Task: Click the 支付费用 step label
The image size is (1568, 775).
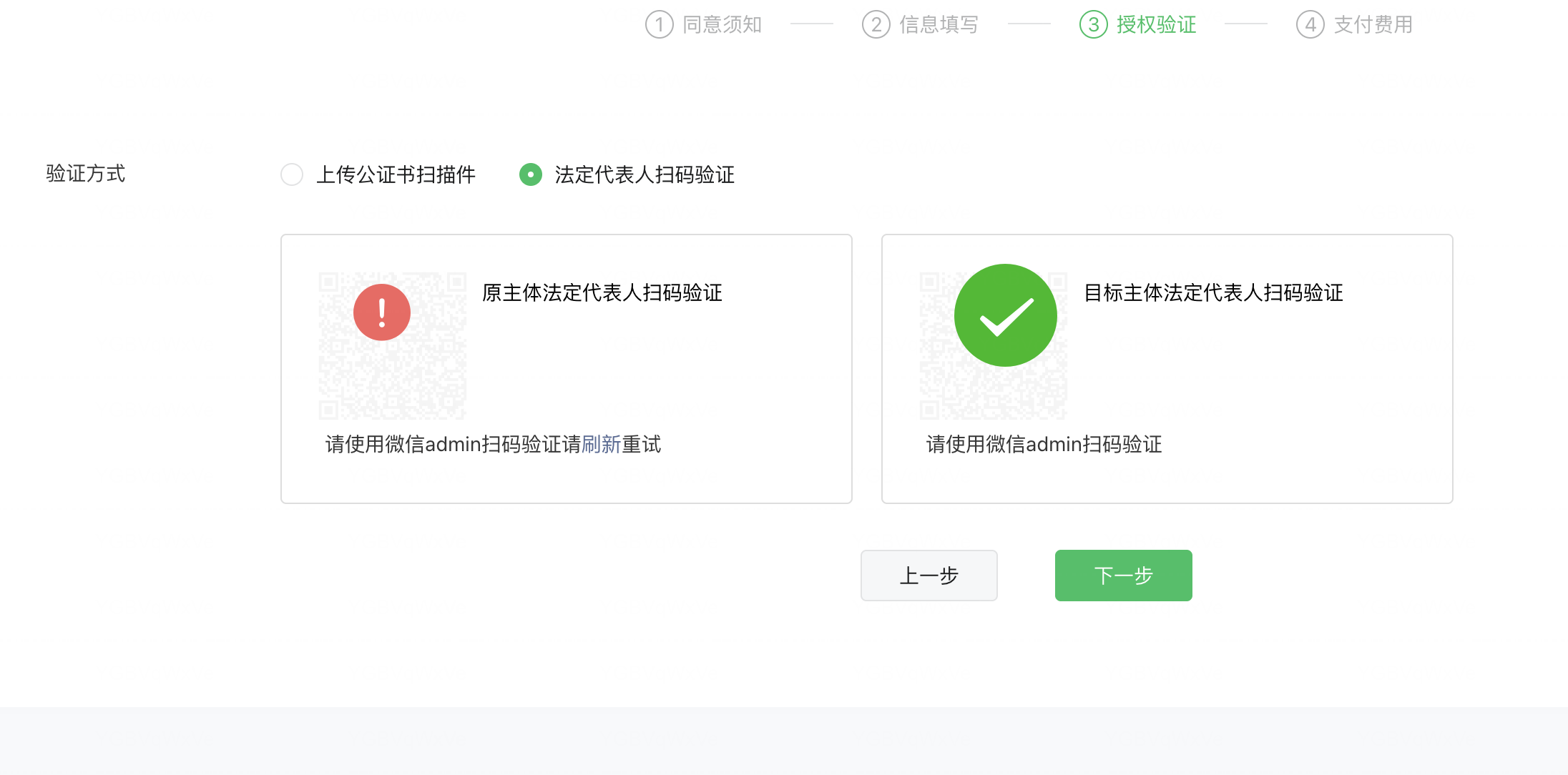Action: coord(1373,25)
